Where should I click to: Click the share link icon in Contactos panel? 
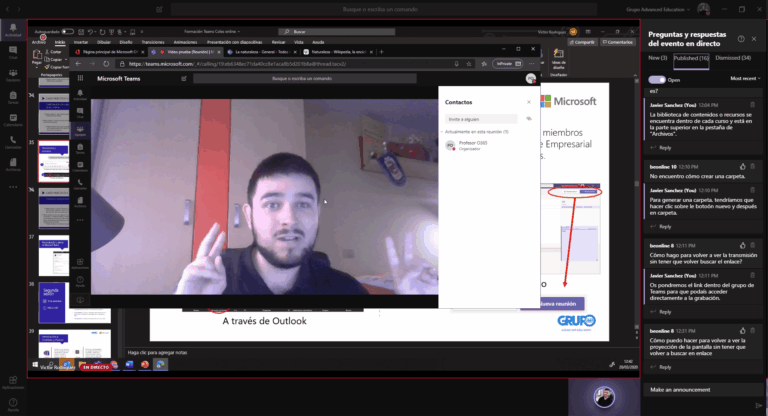click(528, 119)
